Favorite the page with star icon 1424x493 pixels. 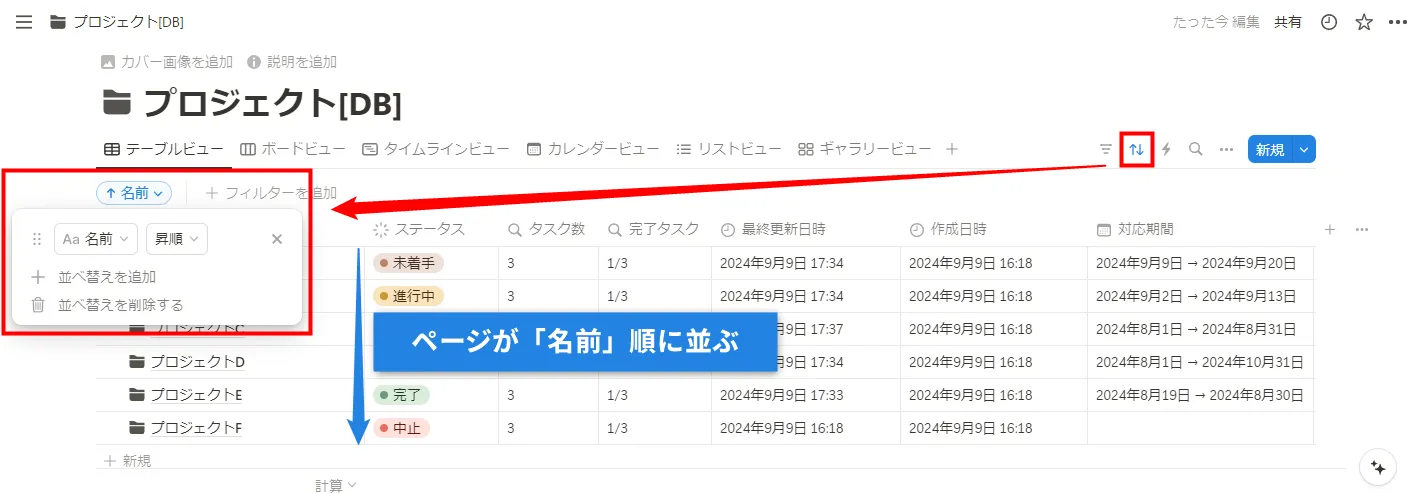(1364, 22)
